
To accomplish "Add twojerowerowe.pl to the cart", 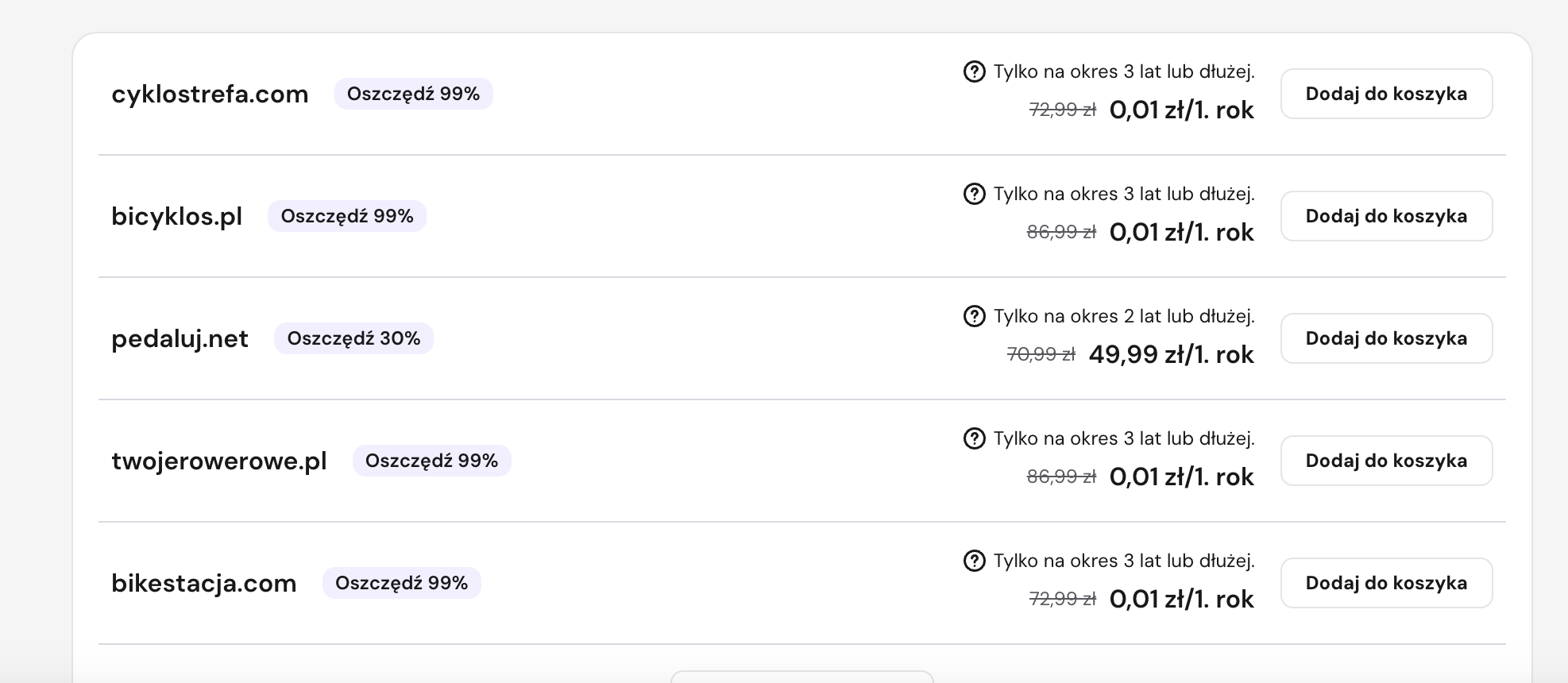I will (x=1386, y=461).
